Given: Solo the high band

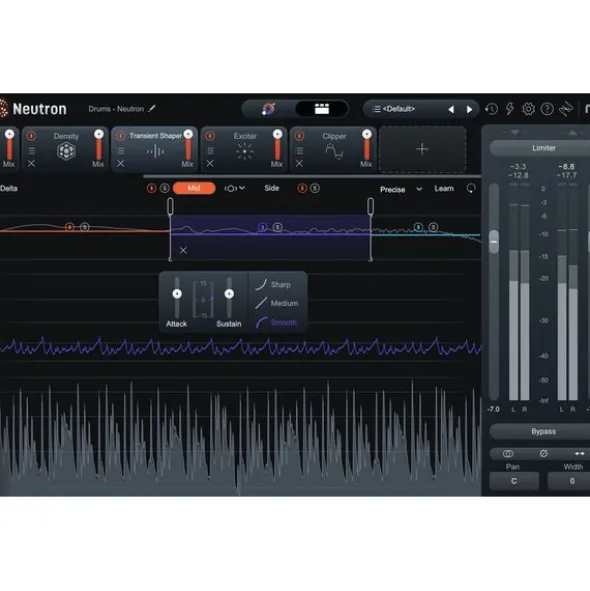Looking at the screenshot, I should coord(433,227).
